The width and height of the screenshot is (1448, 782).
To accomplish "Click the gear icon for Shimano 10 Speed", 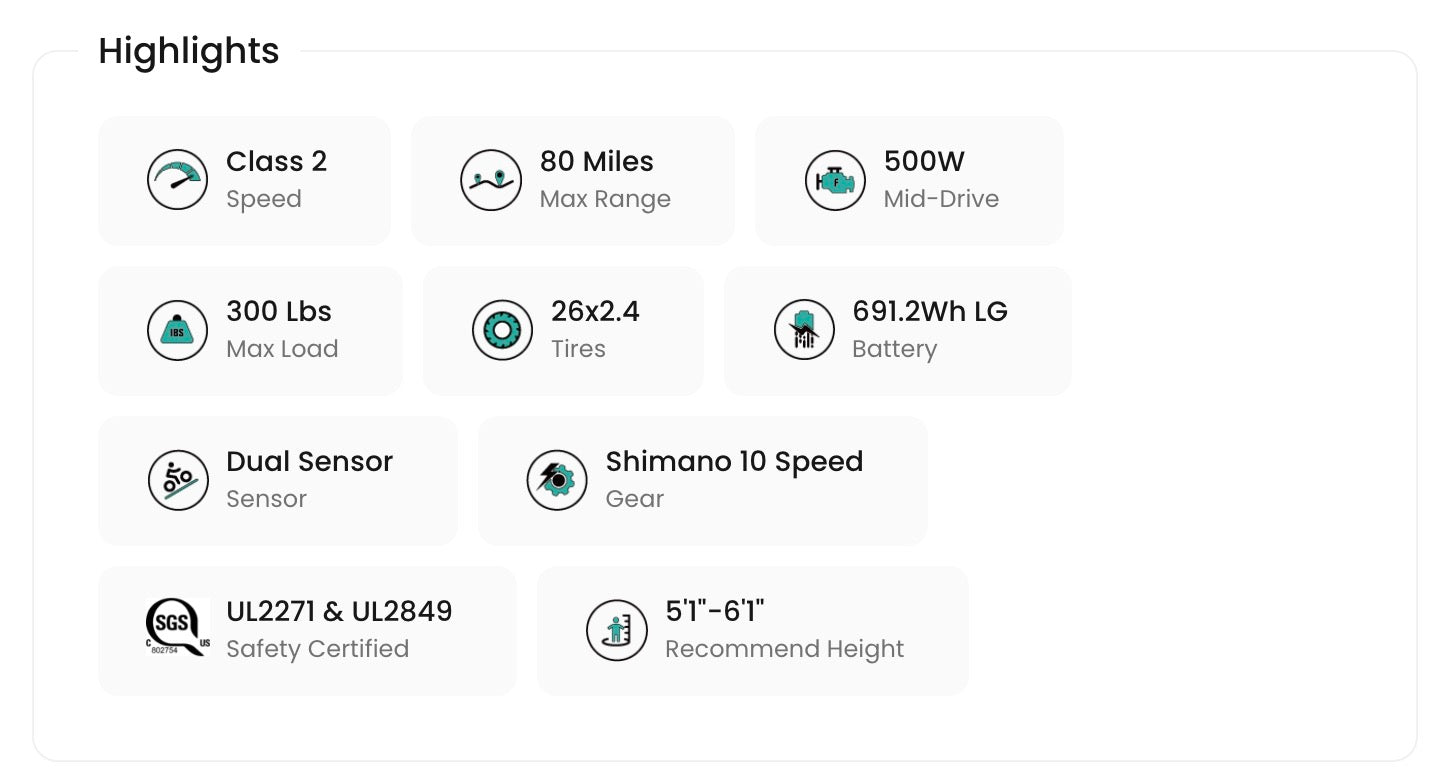I will [557, 480].
